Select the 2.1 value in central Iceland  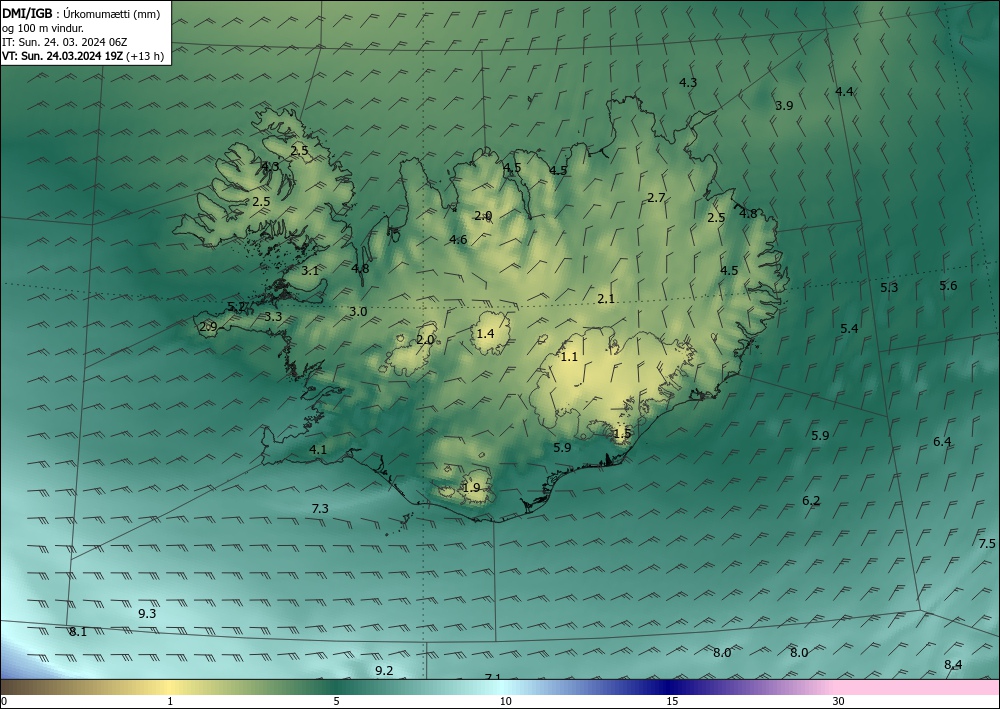[x=606, y=298]
